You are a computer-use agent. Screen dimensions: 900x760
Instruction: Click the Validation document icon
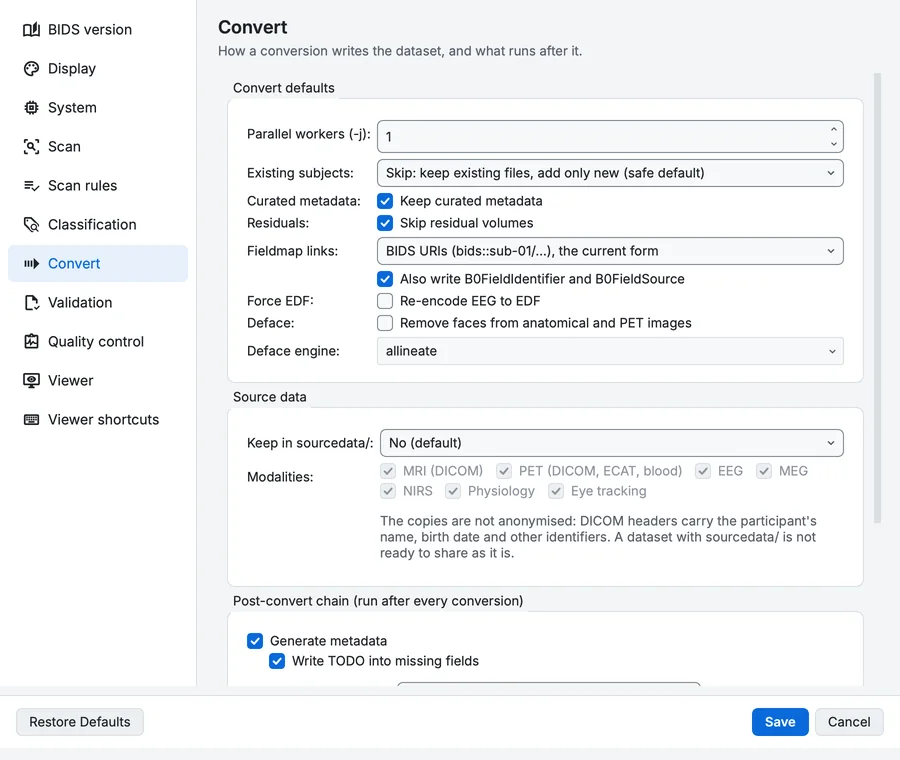[x=32, y=303]
